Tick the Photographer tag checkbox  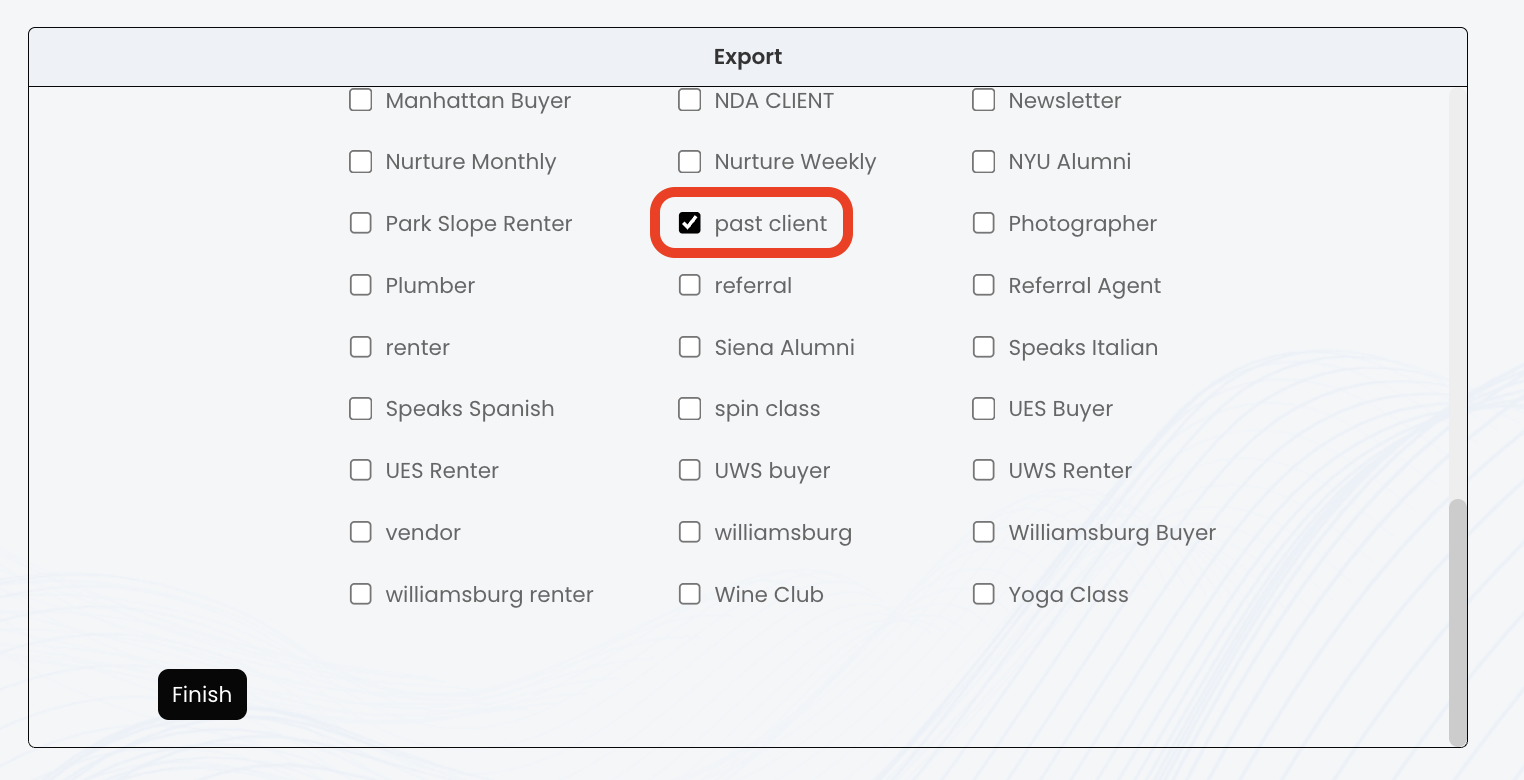pos(984,223)
